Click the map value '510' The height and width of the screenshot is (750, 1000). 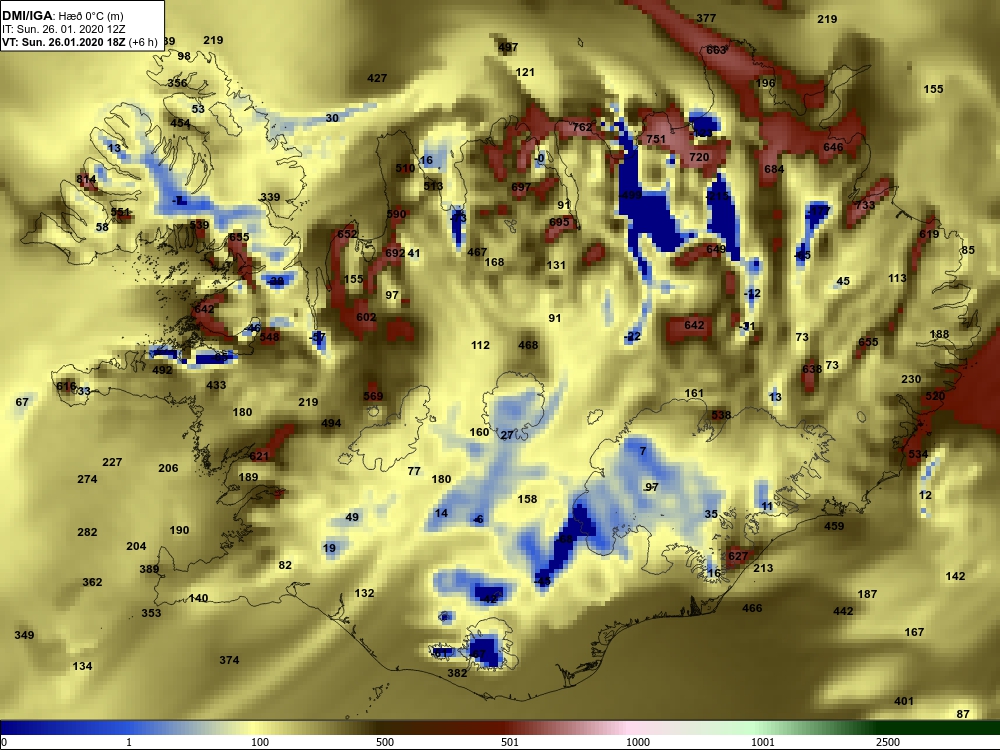pos(405,168)
